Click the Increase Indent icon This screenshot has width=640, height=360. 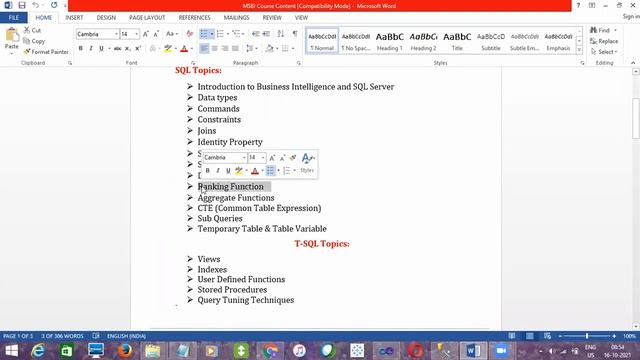tap(266, 34)
